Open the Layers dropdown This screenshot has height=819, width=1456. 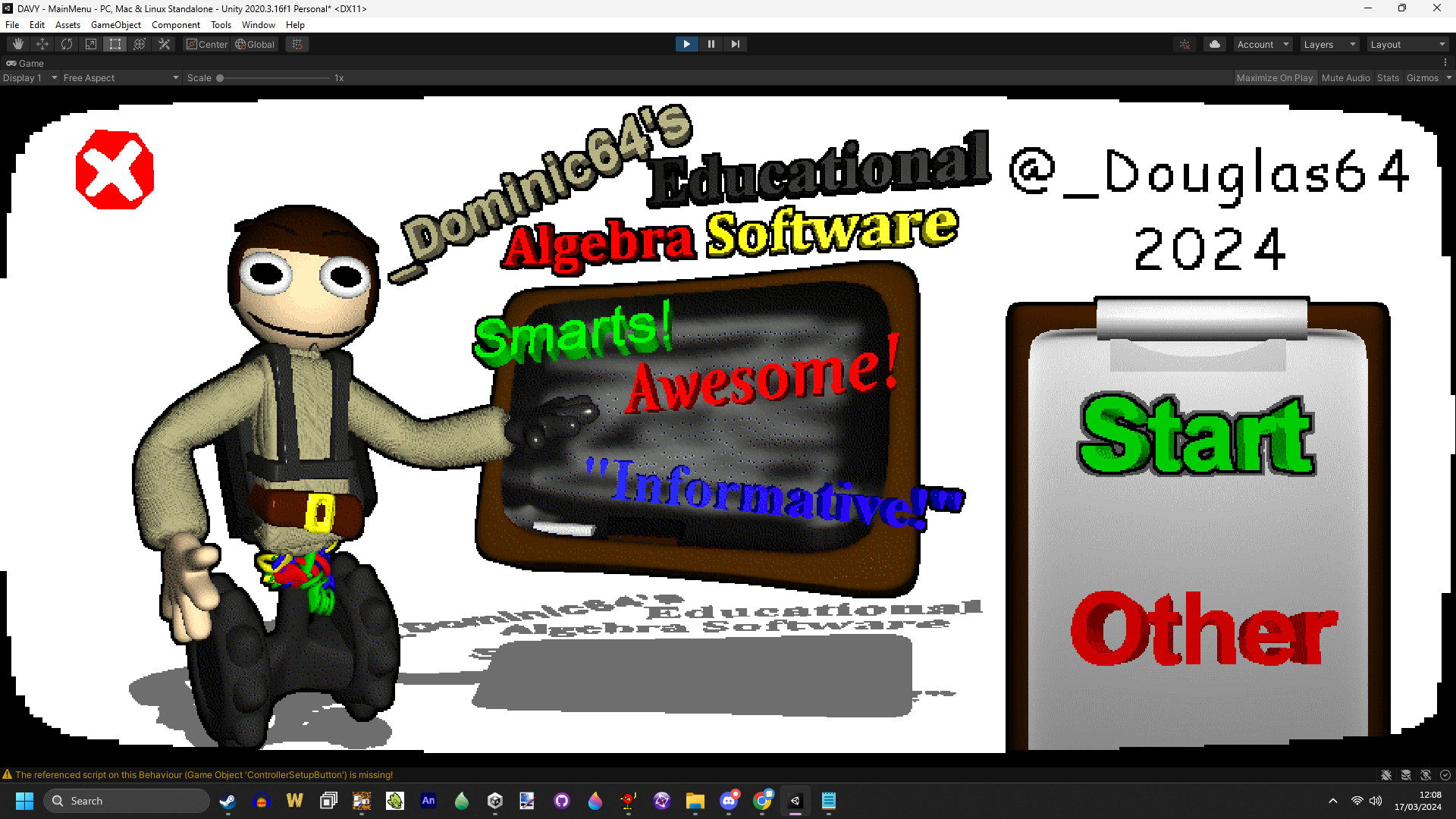1329,44
